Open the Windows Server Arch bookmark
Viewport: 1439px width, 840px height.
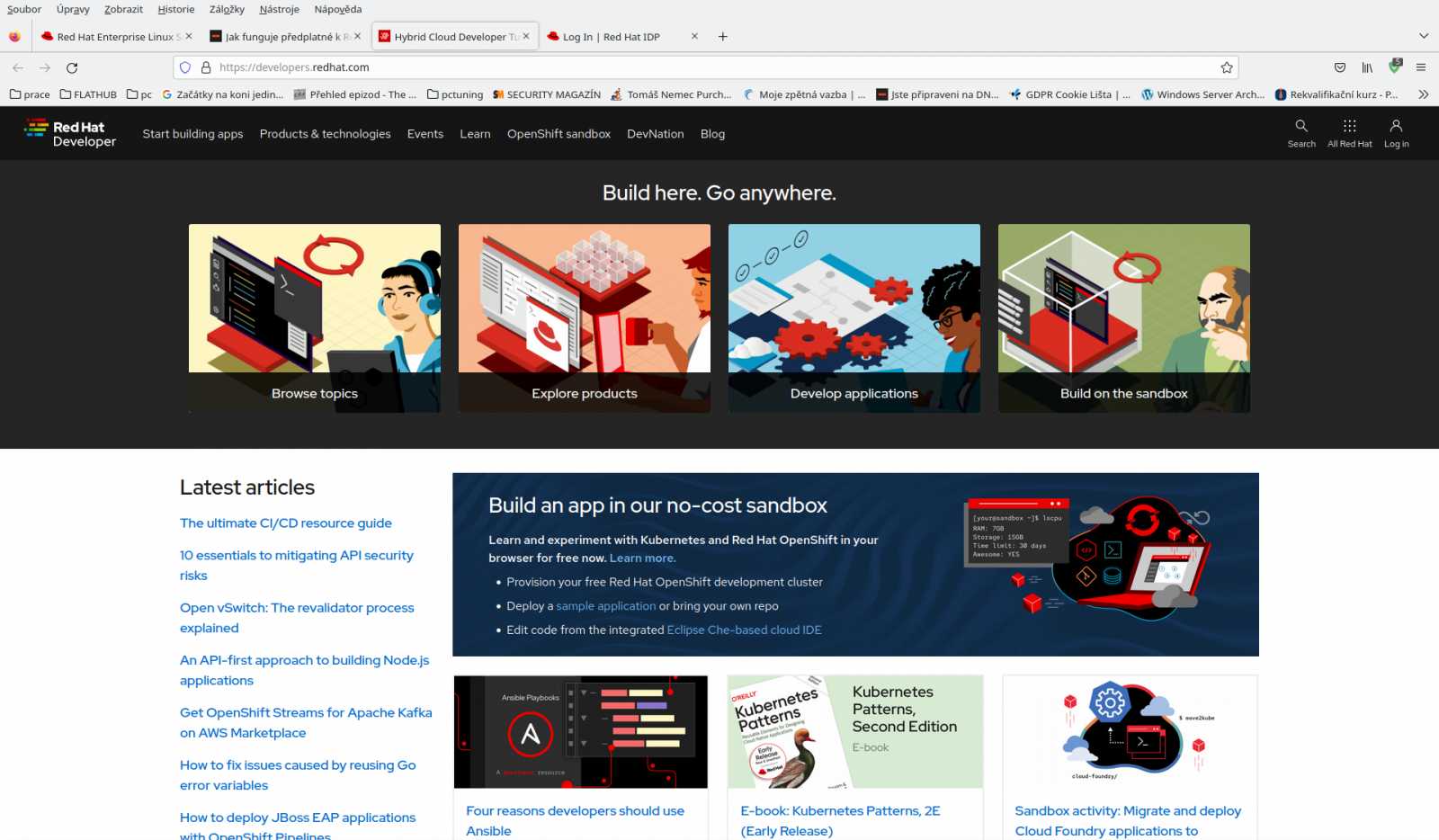coord(1203,94)
